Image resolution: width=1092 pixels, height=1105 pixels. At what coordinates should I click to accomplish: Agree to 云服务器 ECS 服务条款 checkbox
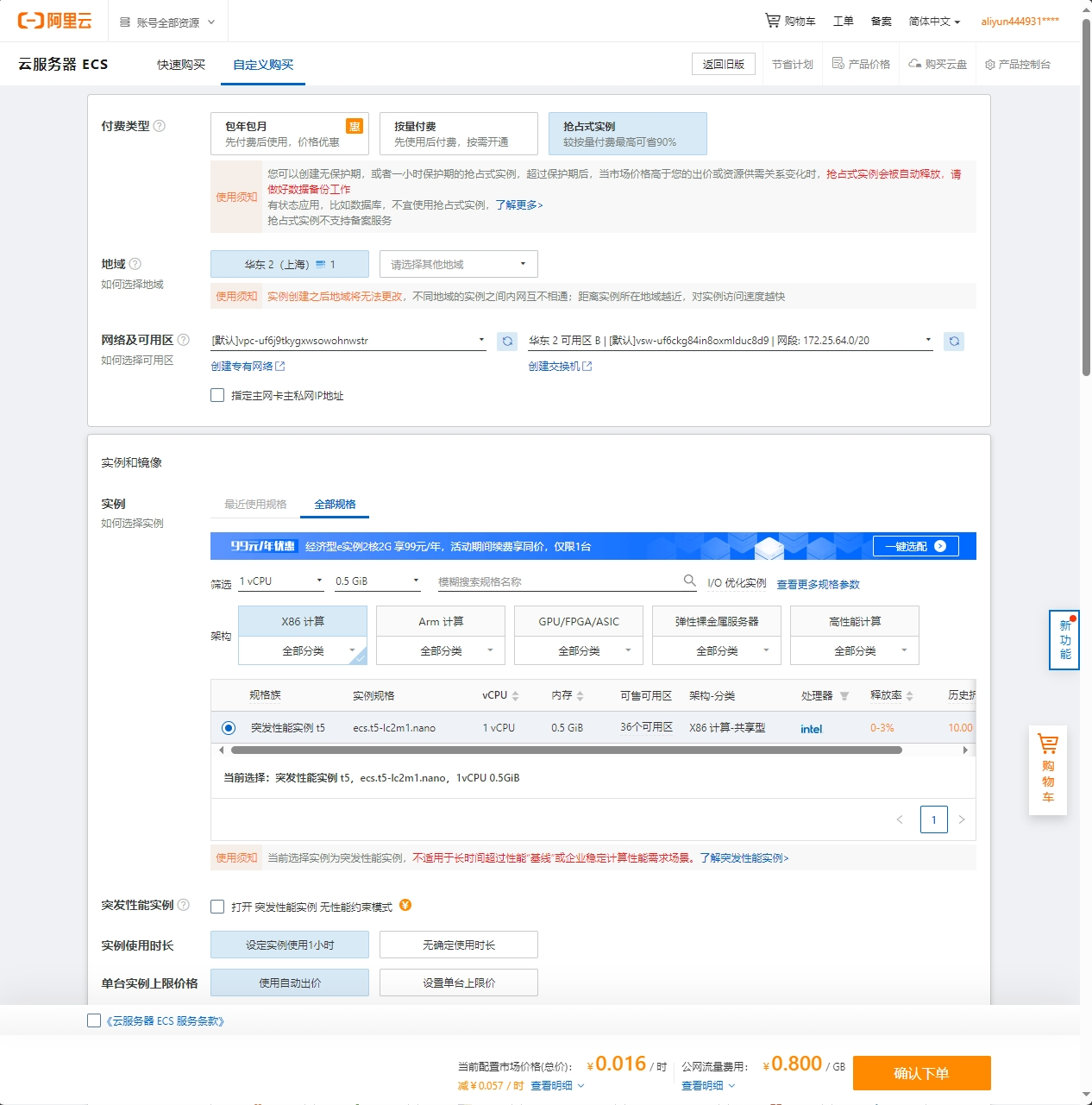pos(94,1020)
